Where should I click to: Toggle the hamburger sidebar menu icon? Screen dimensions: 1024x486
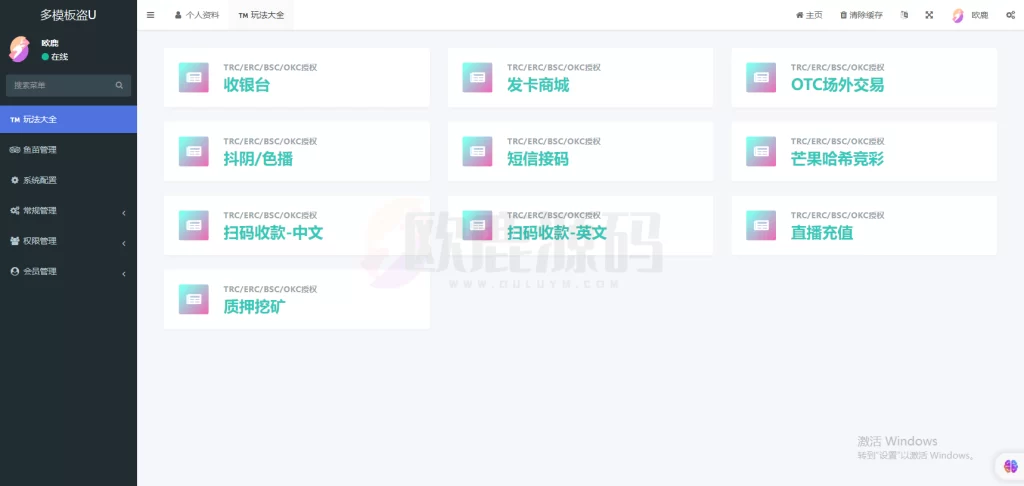[x=150, y=15]
